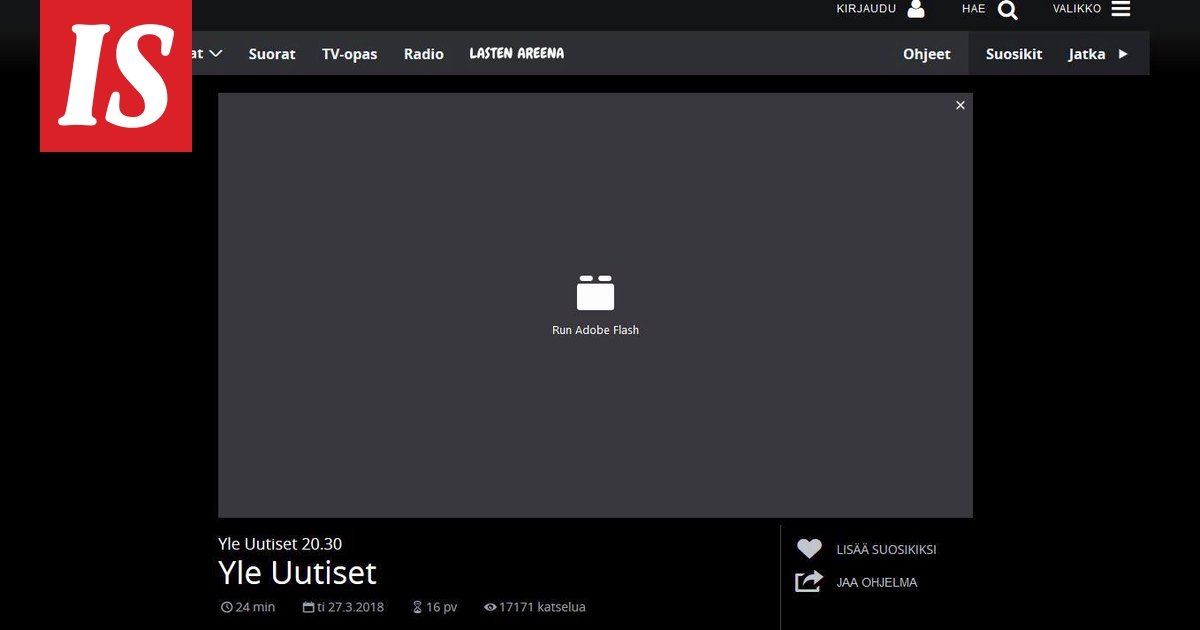1200x630 pixels.
Task: Click the KIRJAUDU login text
Action: coord(866,9)
